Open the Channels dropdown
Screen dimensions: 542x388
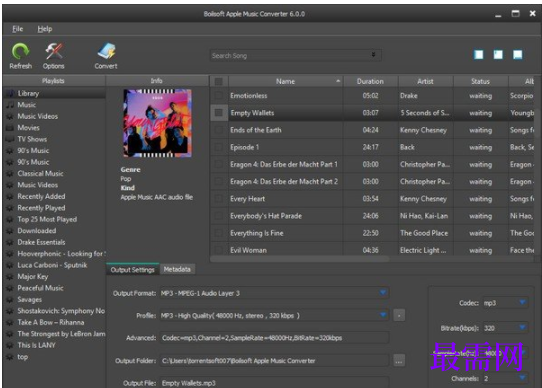click(x=522, y=378)
